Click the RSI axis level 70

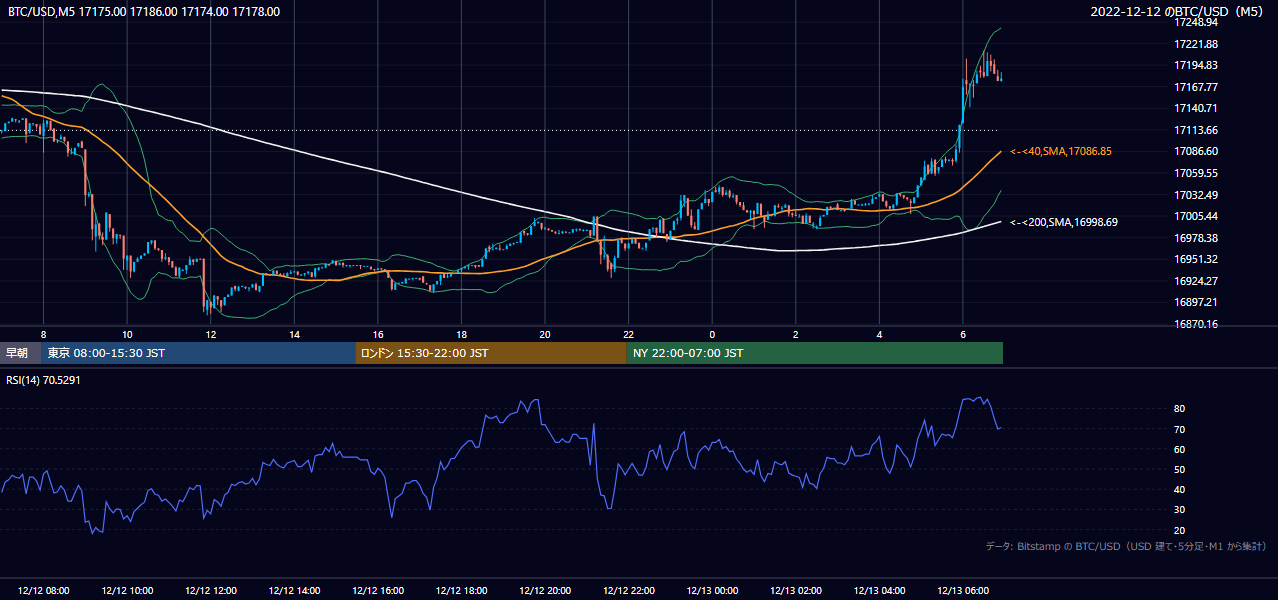[1180, 429]
